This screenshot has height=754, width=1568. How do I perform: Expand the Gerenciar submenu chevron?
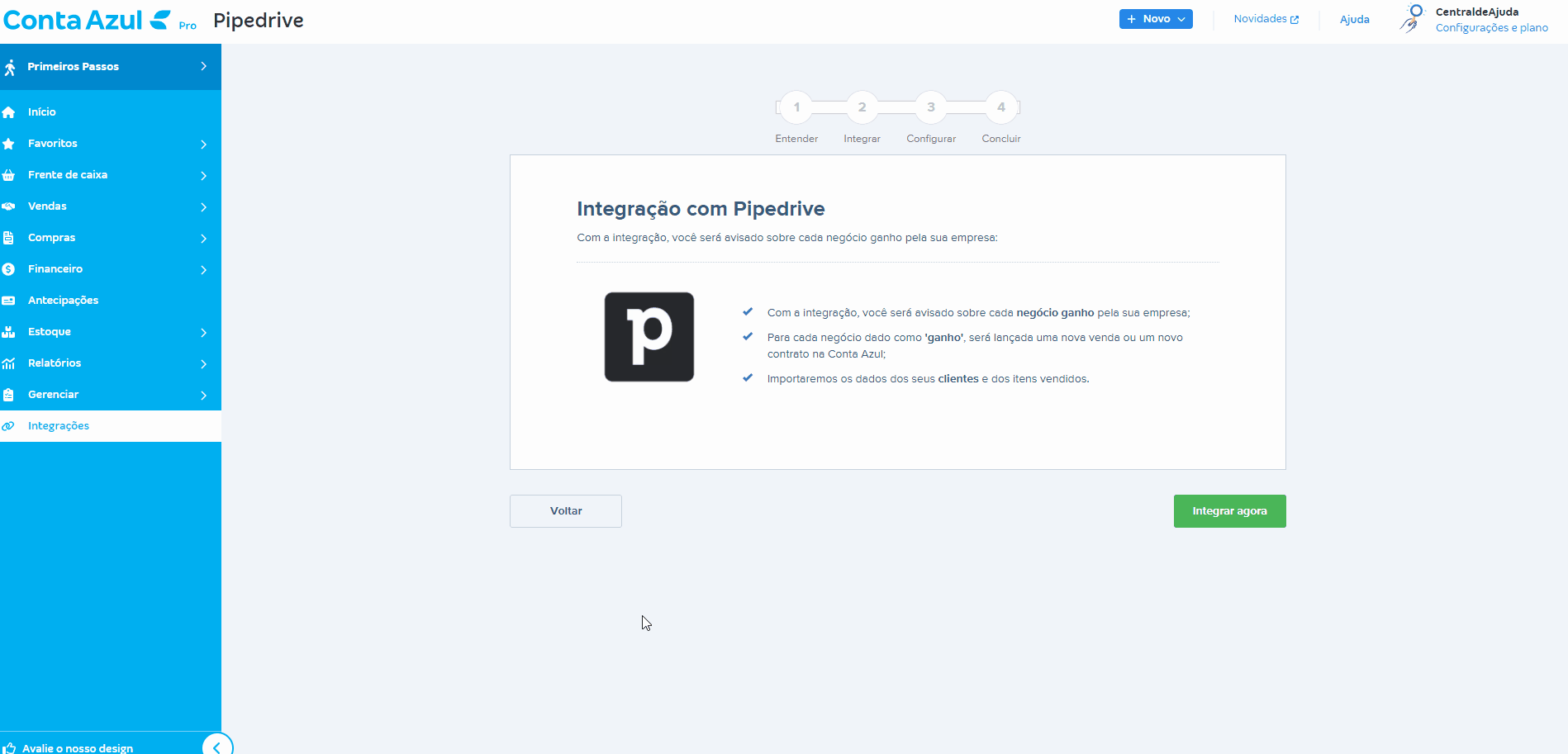click(203, 395)
